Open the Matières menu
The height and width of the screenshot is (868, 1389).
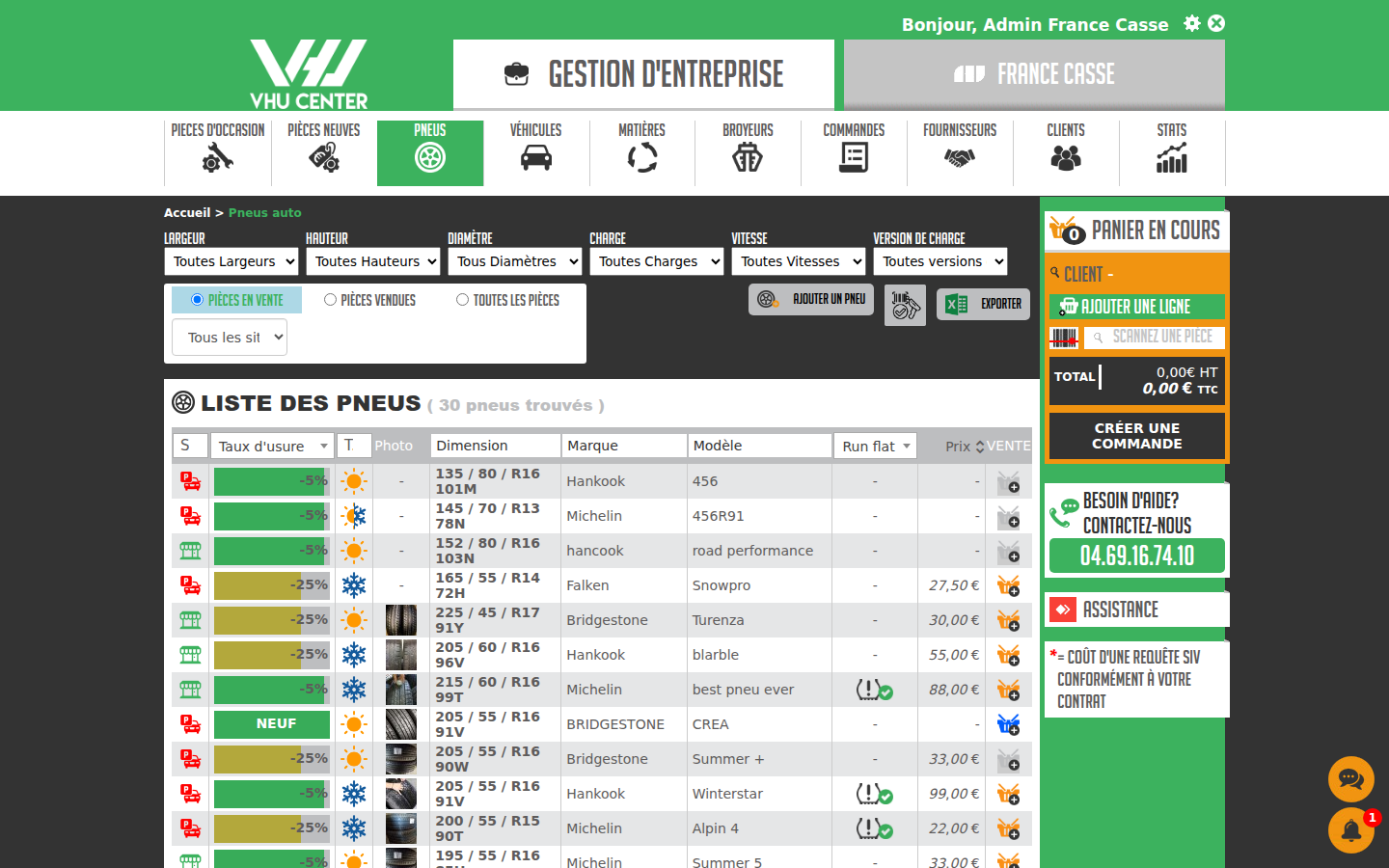(x=642, y=151)
